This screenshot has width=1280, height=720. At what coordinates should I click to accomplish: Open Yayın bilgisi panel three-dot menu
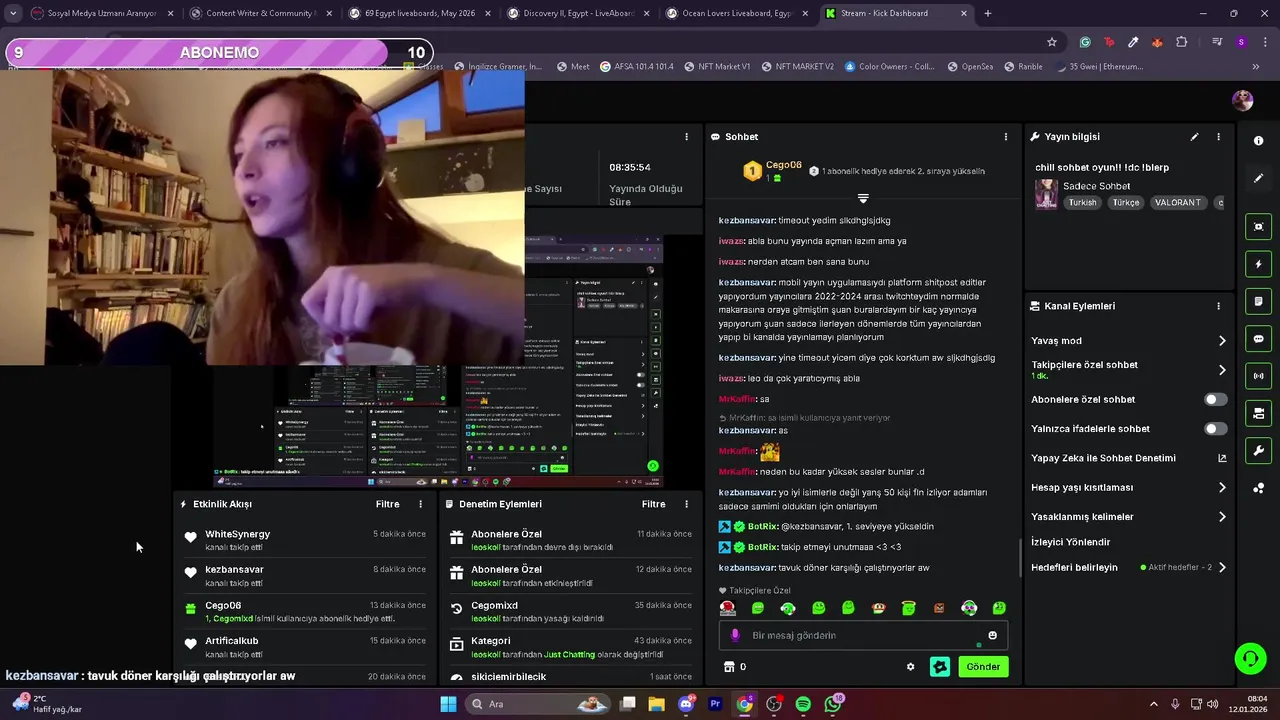[1218, 137]
